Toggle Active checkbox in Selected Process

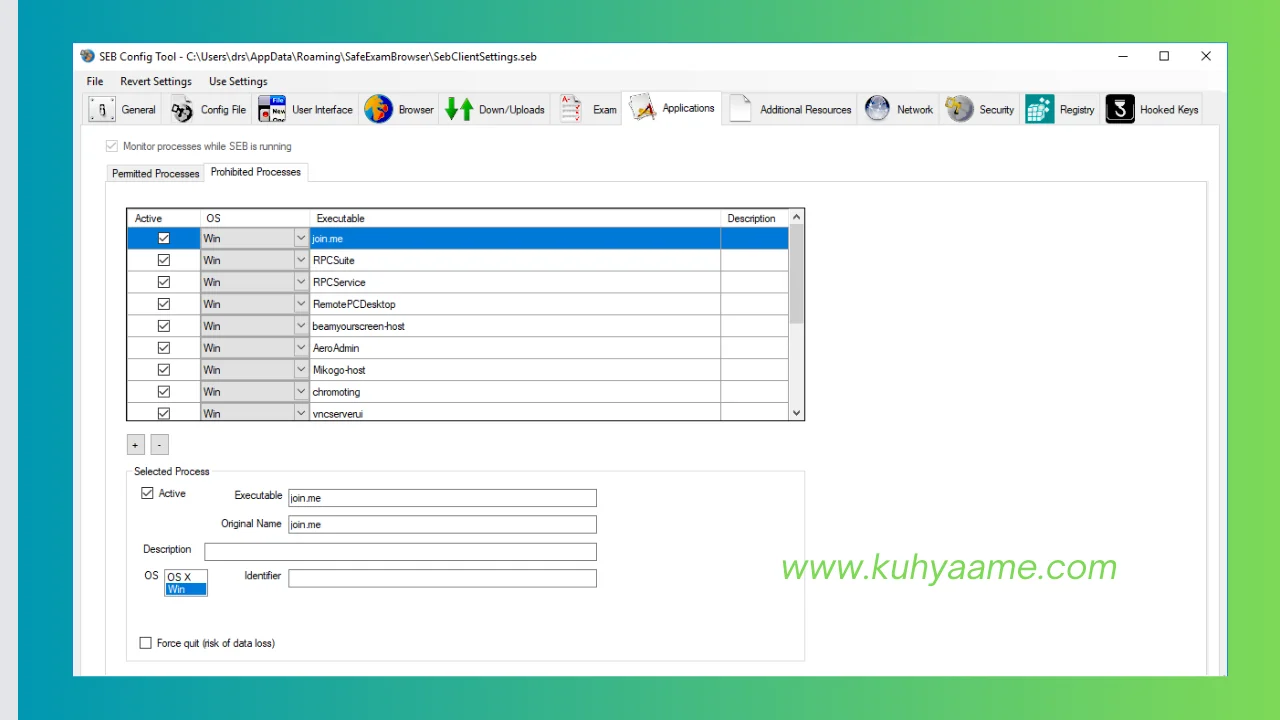click(x=147, y=493)
